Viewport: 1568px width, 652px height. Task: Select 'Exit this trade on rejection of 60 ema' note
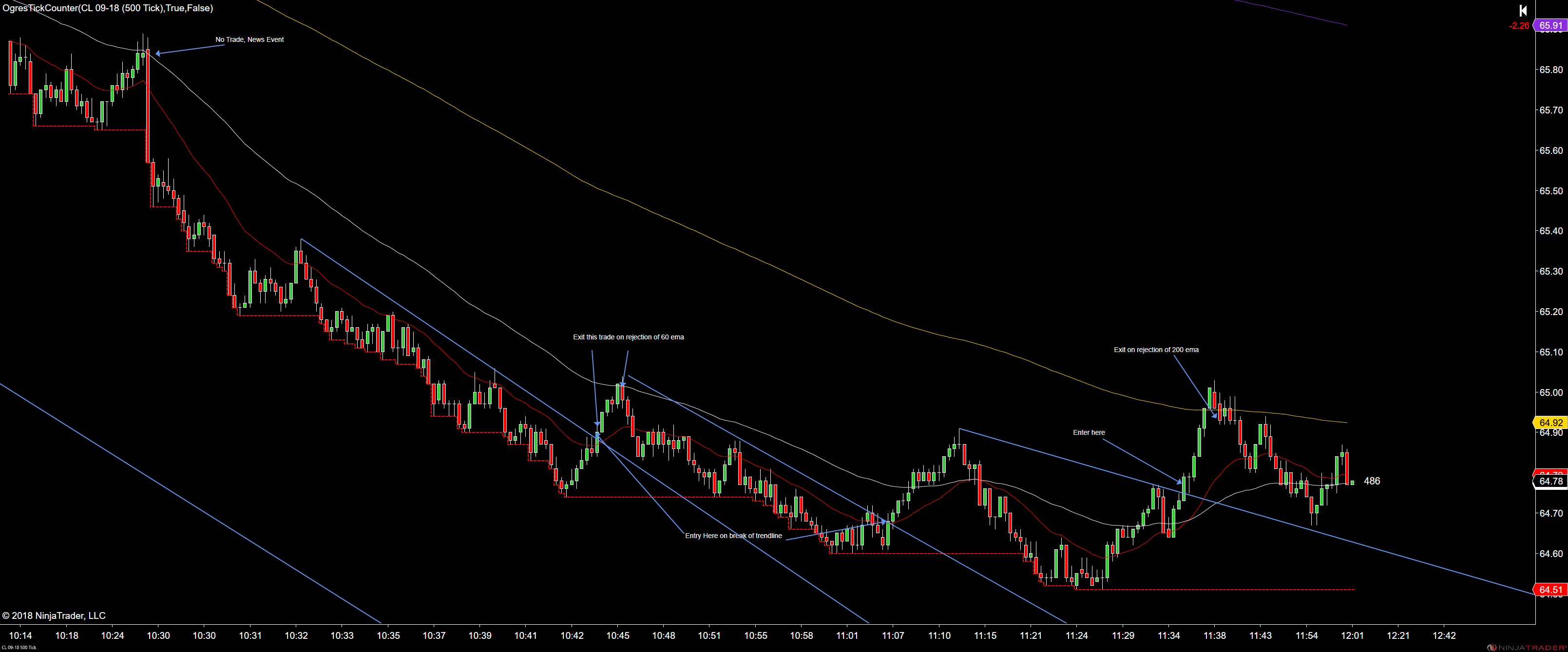click(x=628, y=337)
